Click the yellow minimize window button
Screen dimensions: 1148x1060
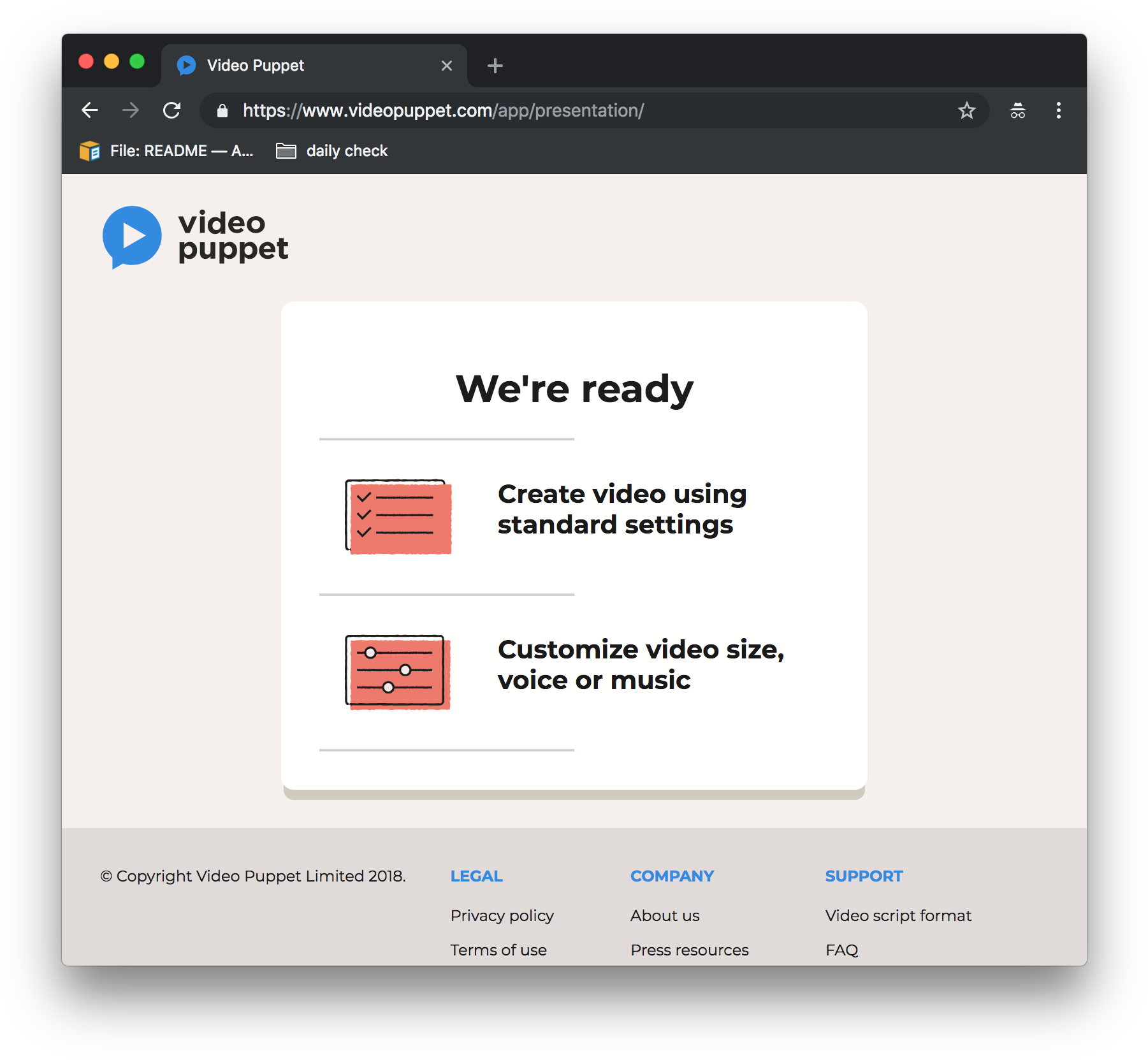point(112,61)
